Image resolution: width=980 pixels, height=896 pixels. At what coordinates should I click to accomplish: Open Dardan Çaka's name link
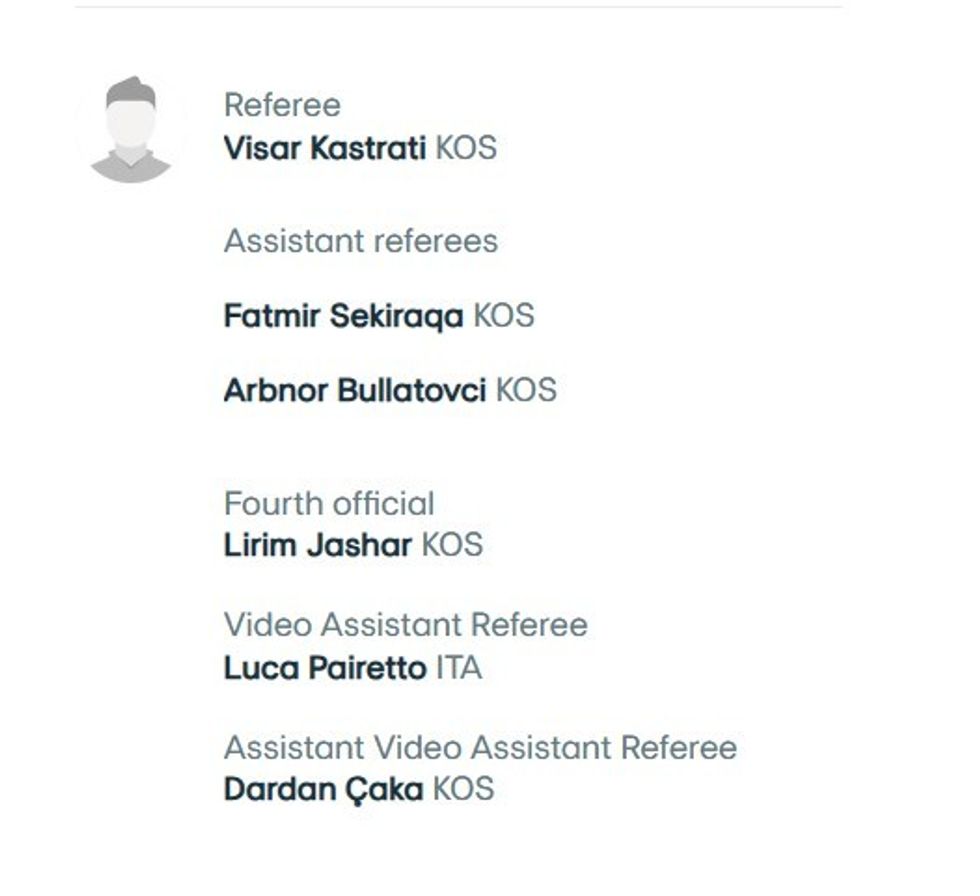[x=323, y=789]
